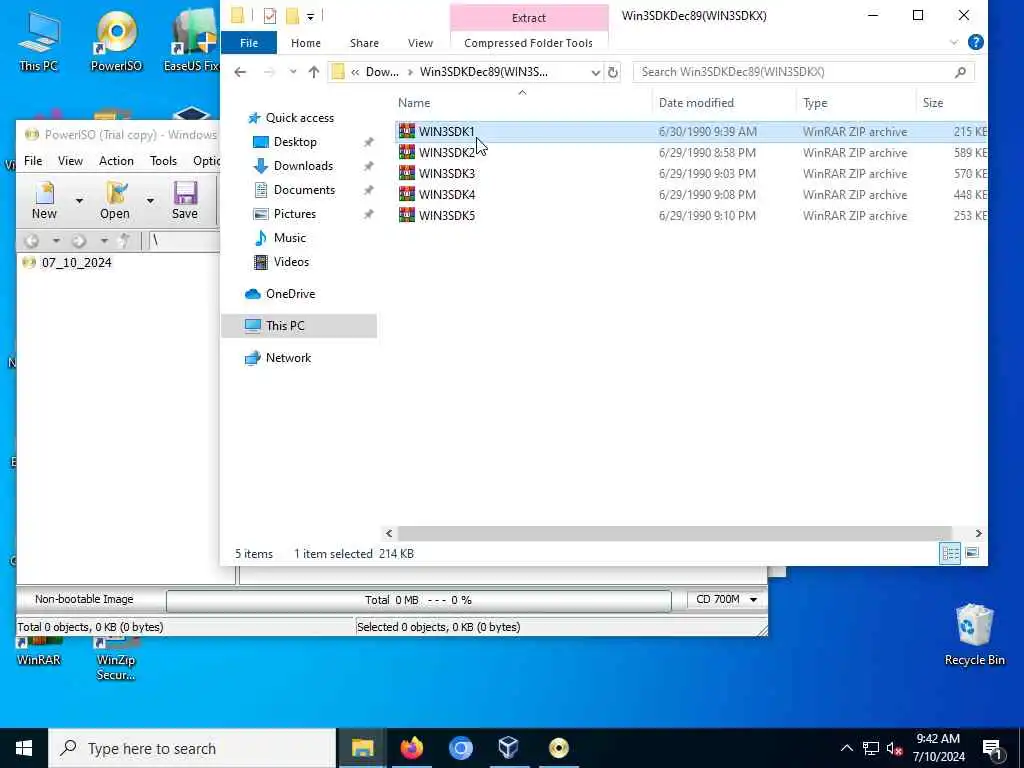Image resolution: width=1024 pixels, height=768 pixels.
Task: Select Network in navigation pane
Action: pyautogui.click(x=288, y=358)
